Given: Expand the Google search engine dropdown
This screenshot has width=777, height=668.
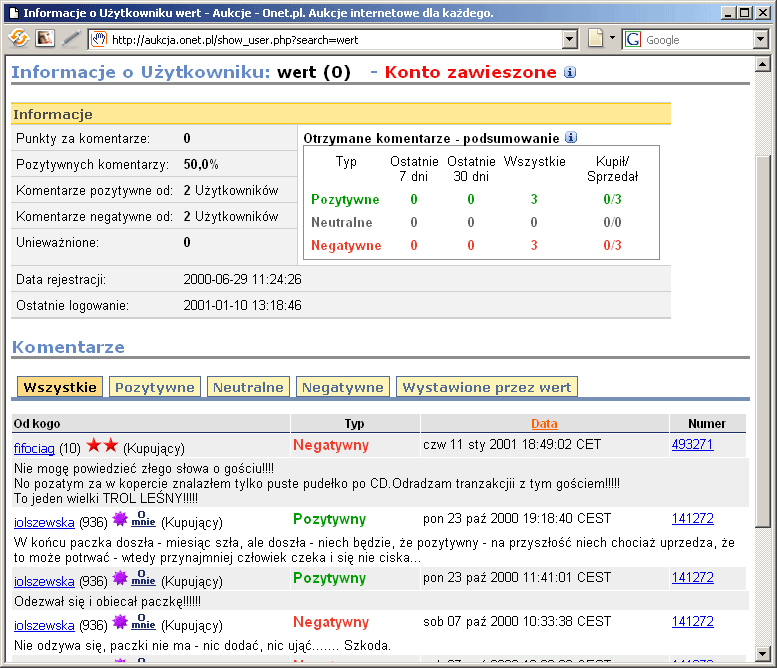Looking at the screenshot, I should tap(760, 39).
